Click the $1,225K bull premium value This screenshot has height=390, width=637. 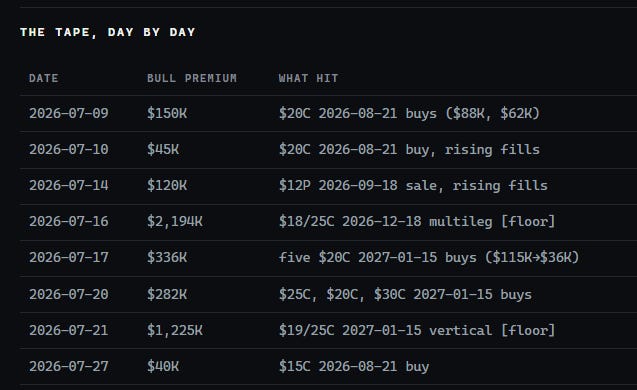click(x=175, y=330)
